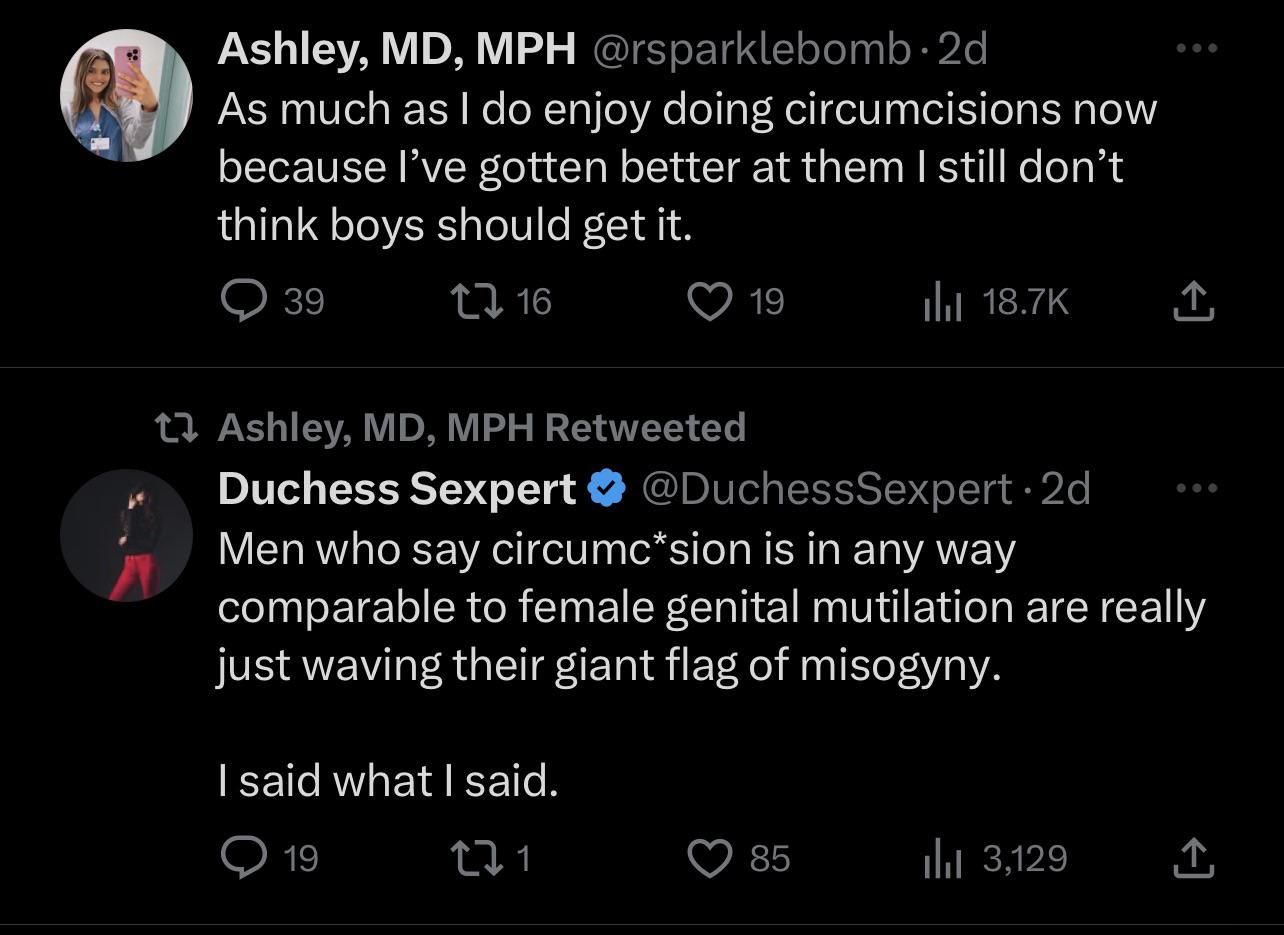Viewport: 1284px width, 935px height.
Task: Click the 'Ashley, MD, MPH Retweeted' label
Action: (x=481, y=427)
